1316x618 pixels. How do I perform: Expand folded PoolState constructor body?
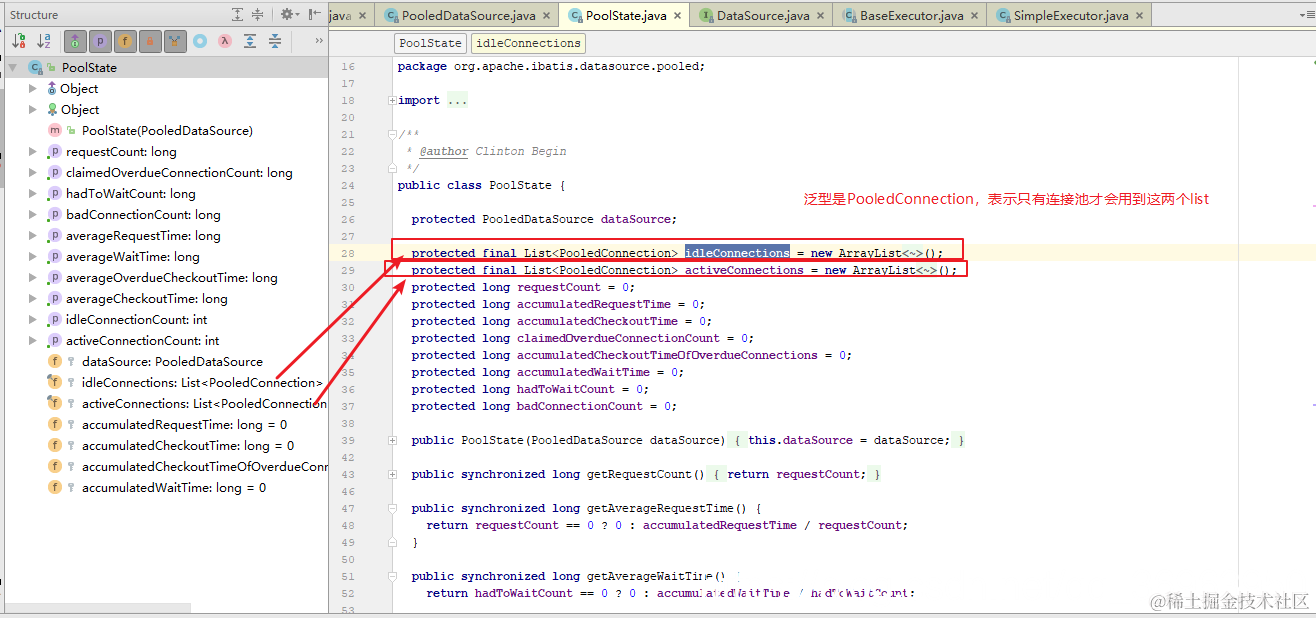[x=391, y=440]
